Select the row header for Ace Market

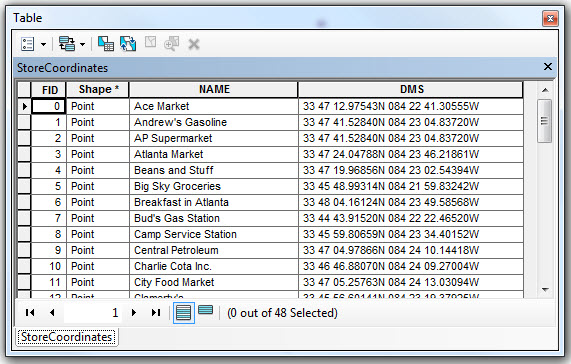click(x=24, y=106)
